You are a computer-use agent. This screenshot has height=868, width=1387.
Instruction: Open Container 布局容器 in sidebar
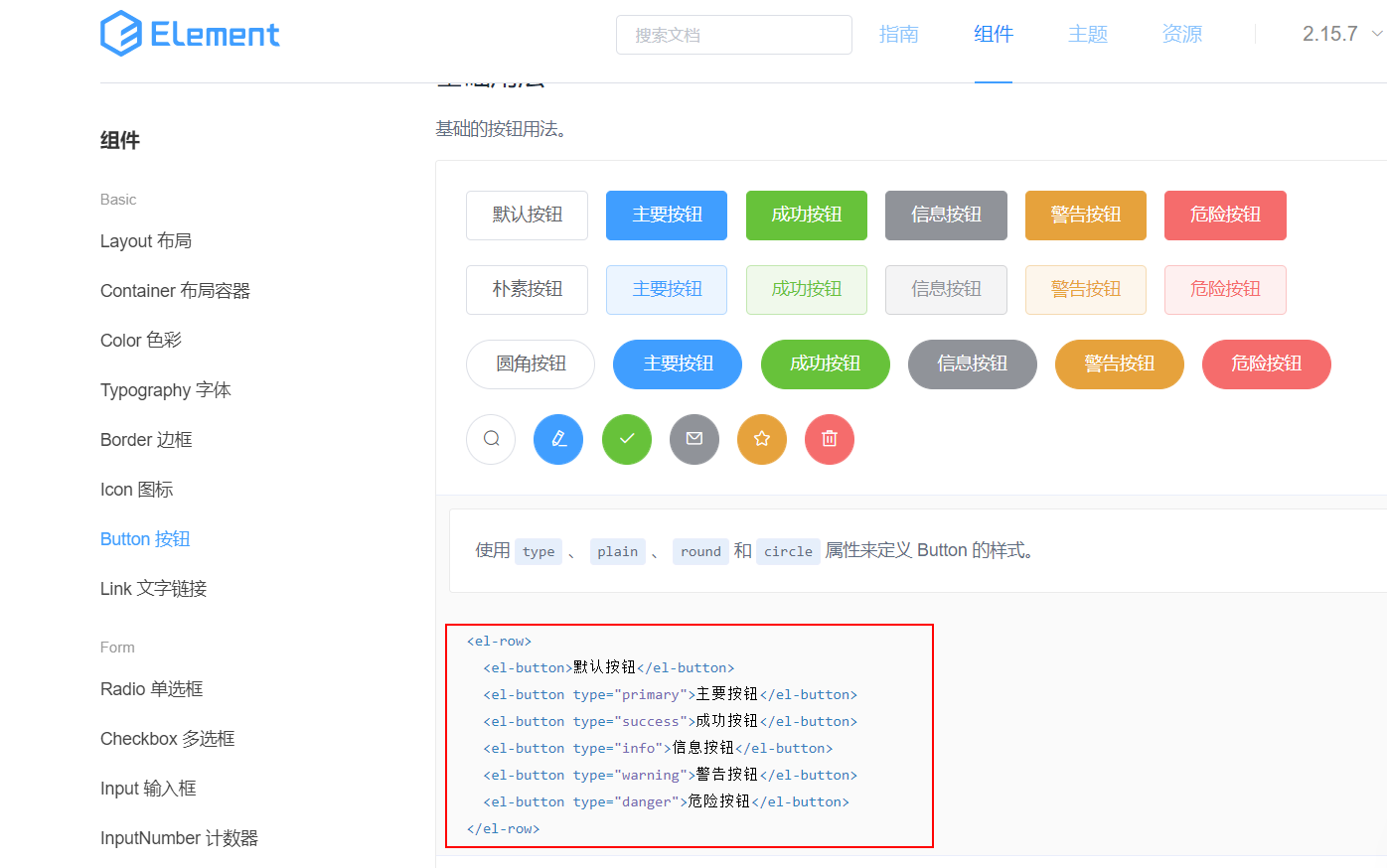[175, 291]
